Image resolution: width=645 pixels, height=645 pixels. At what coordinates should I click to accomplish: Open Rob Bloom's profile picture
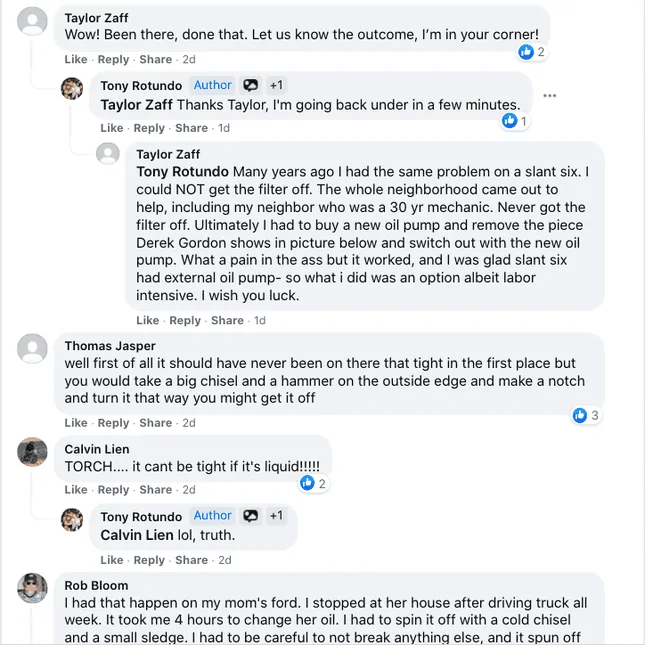(33, 588)
